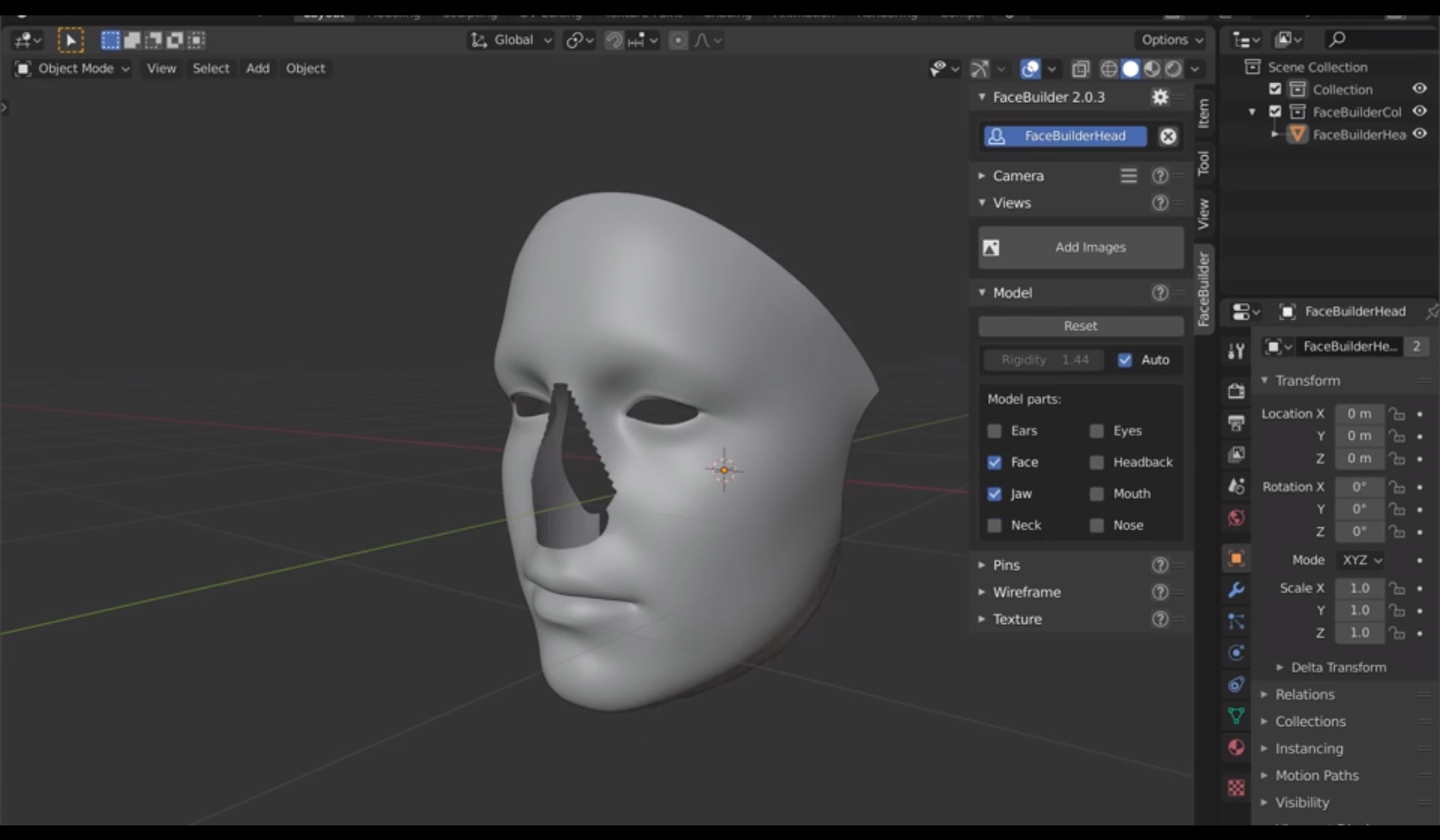Open Output properties tab icon
Image resolution: width=1440 pixels, height=840 pixels.
click(x=1236, y=423)
